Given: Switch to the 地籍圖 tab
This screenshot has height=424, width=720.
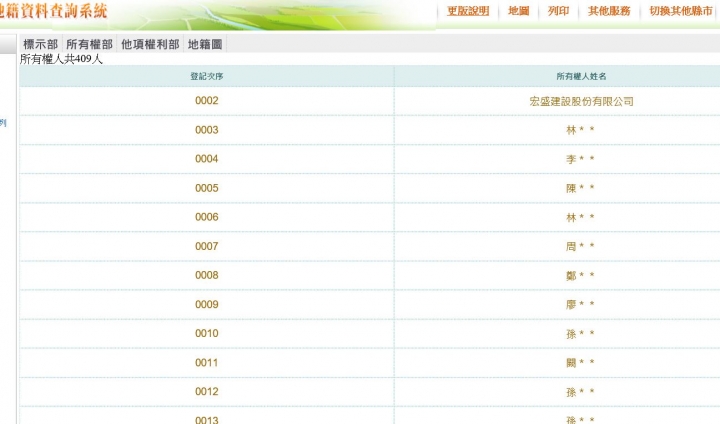Looking at the screenshot, I should tap(205, 44).
